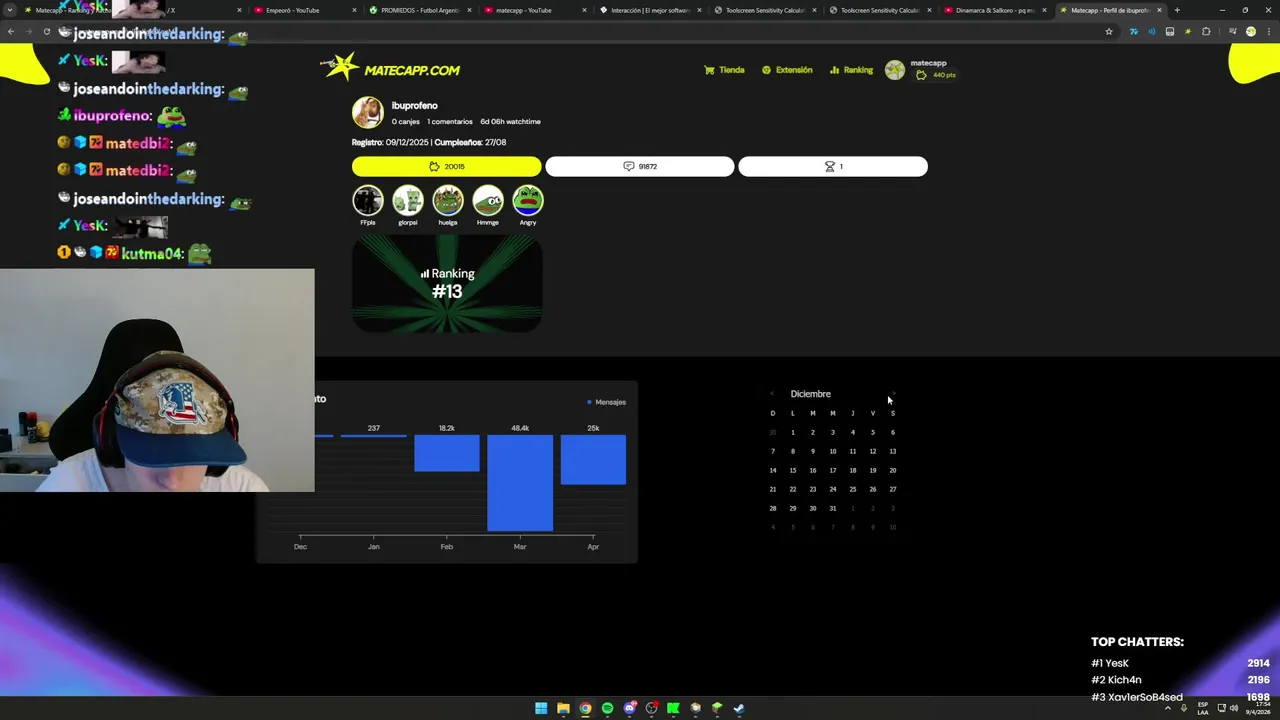Select December 9 in the calendar
This screenshot has width=1280, height=720.
(812, 451)
